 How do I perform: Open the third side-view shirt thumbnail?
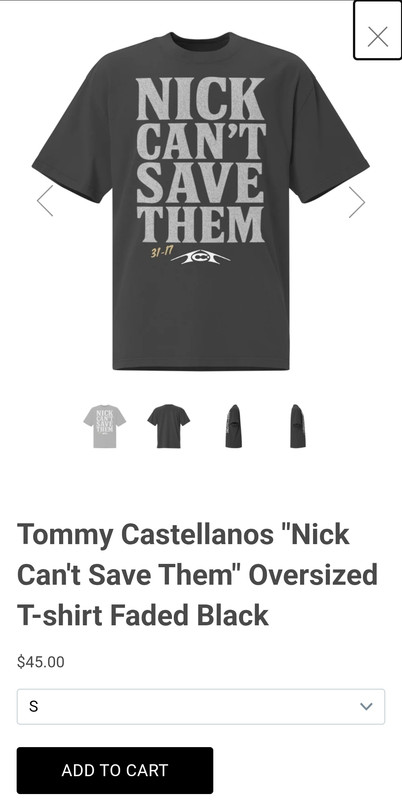coord(233,426)
